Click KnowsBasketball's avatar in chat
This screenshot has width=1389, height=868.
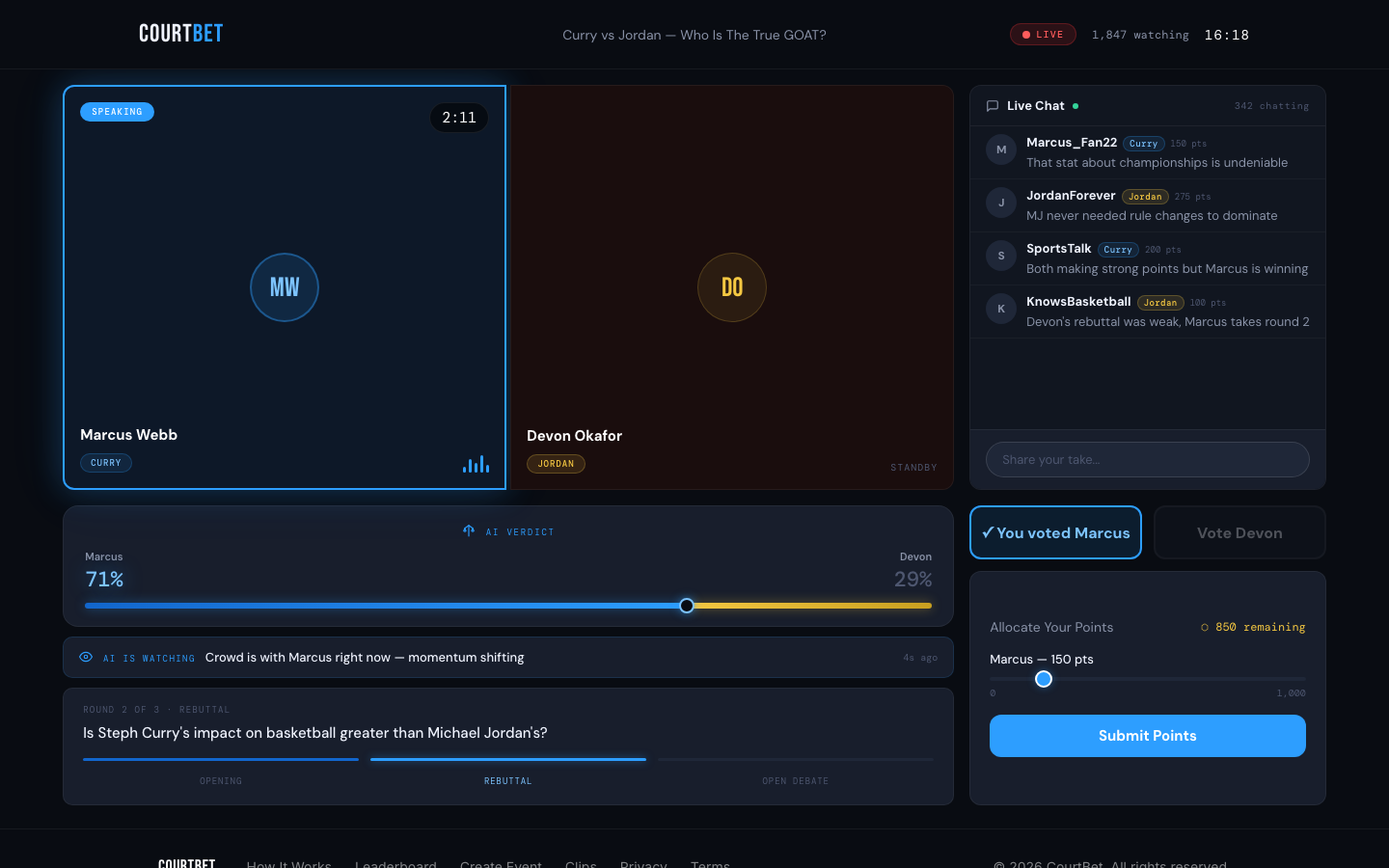pos(1001,310)
